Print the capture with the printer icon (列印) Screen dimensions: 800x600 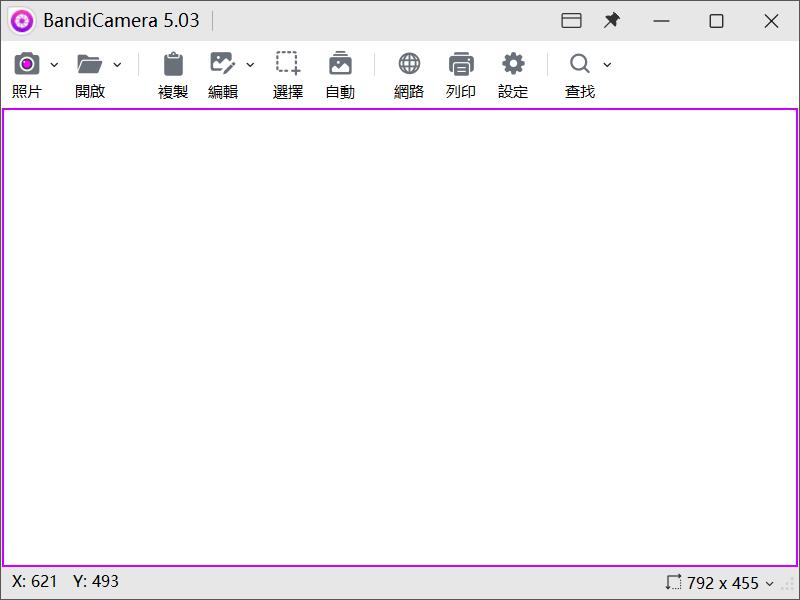click(x=461, y=65)
